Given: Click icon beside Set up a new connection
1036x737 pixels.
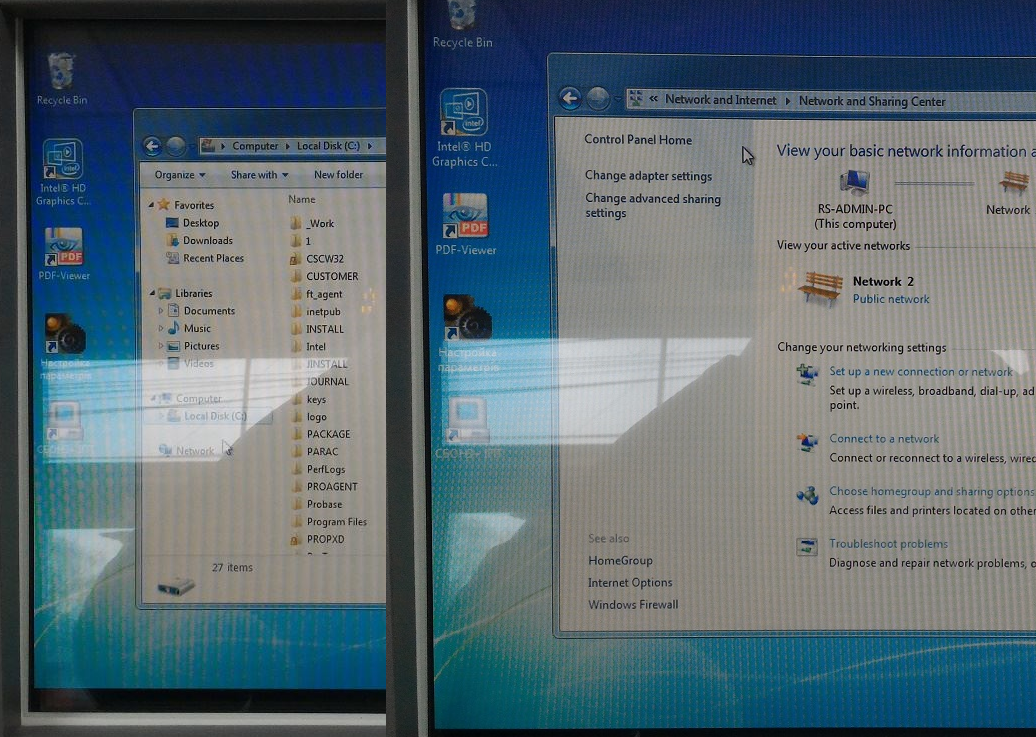Looking at the screenshot, I should [807, 374].
